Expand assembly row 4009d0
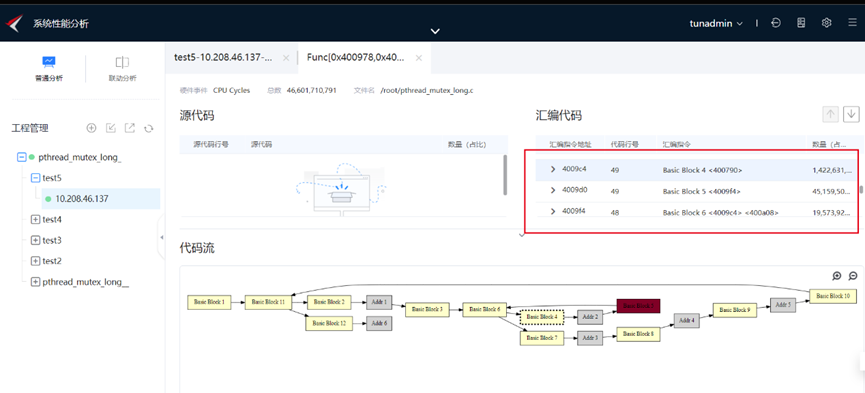 click(553, 190)
